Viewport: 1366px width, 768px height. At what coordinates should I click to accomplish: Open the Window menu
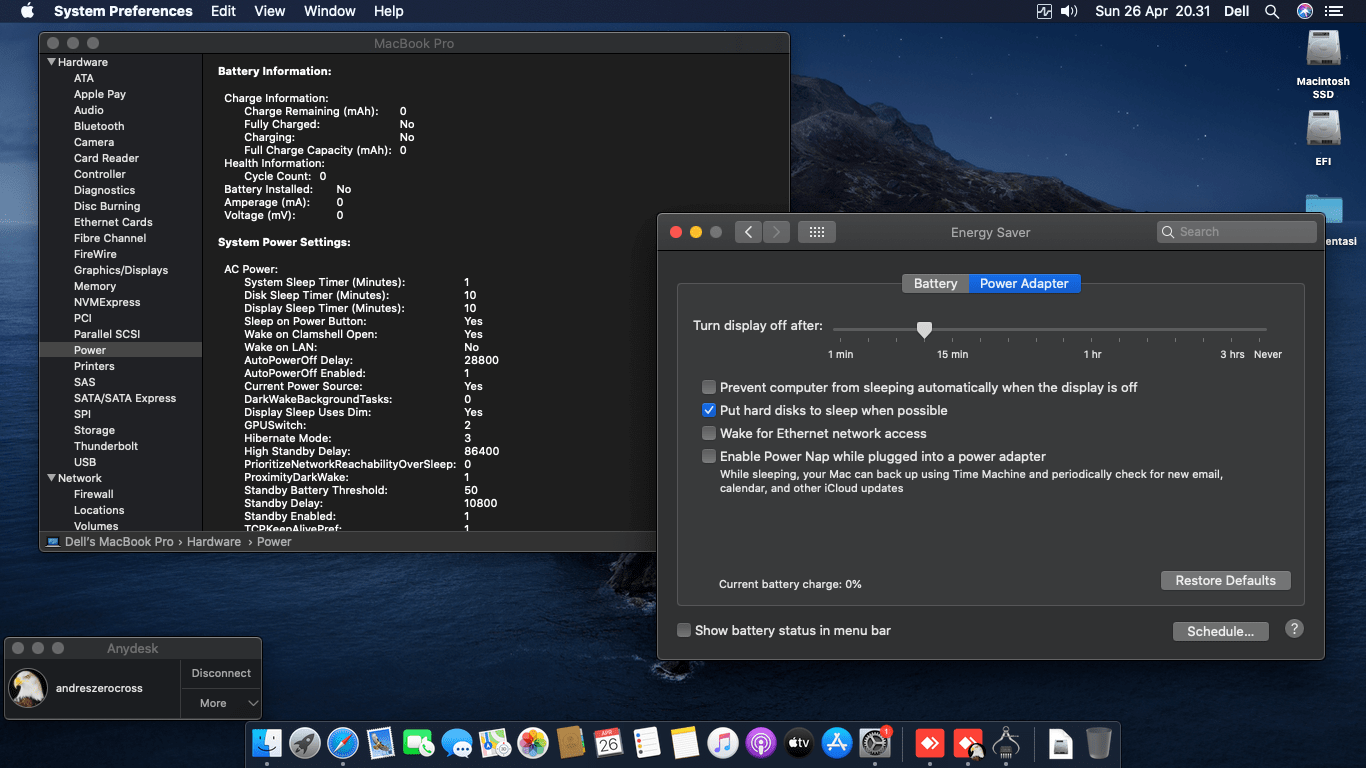[329, 11]
